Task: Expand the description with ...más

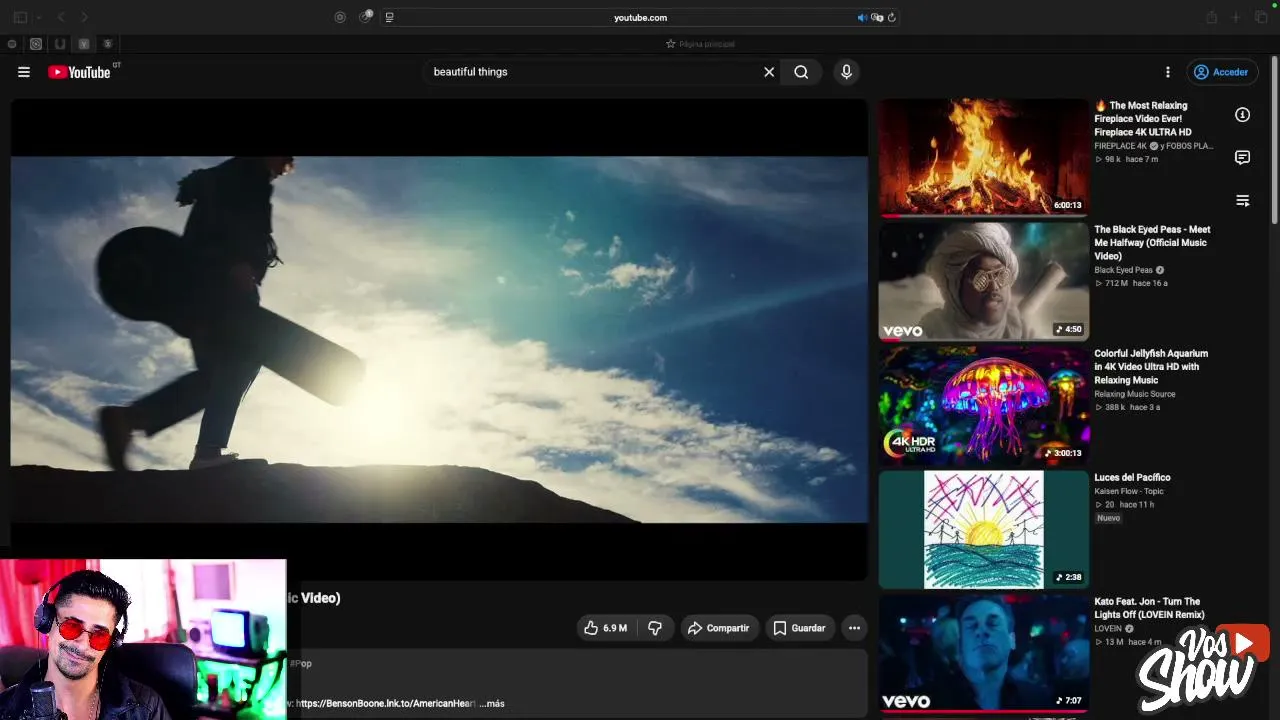Action: tap(492, 703)
